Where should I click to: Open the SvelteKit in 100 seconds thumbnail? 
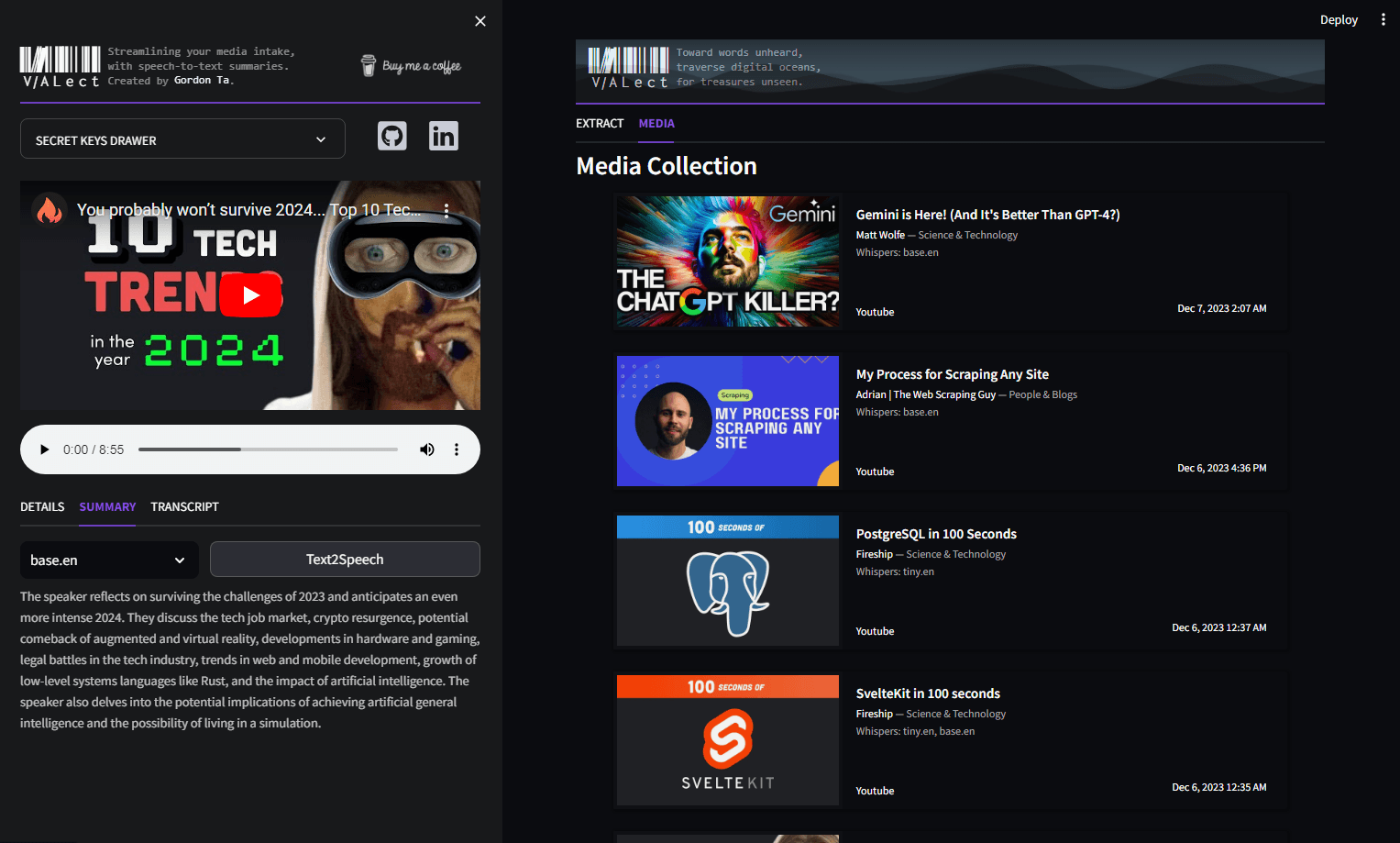click(x=728, y=740)
